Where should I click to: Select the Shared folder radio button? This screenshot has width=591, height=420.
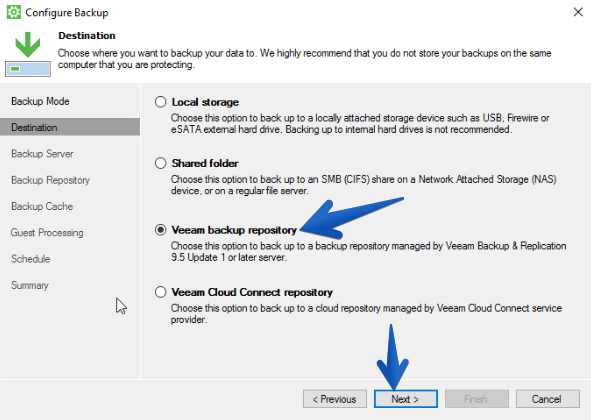(x=161, y=163)
